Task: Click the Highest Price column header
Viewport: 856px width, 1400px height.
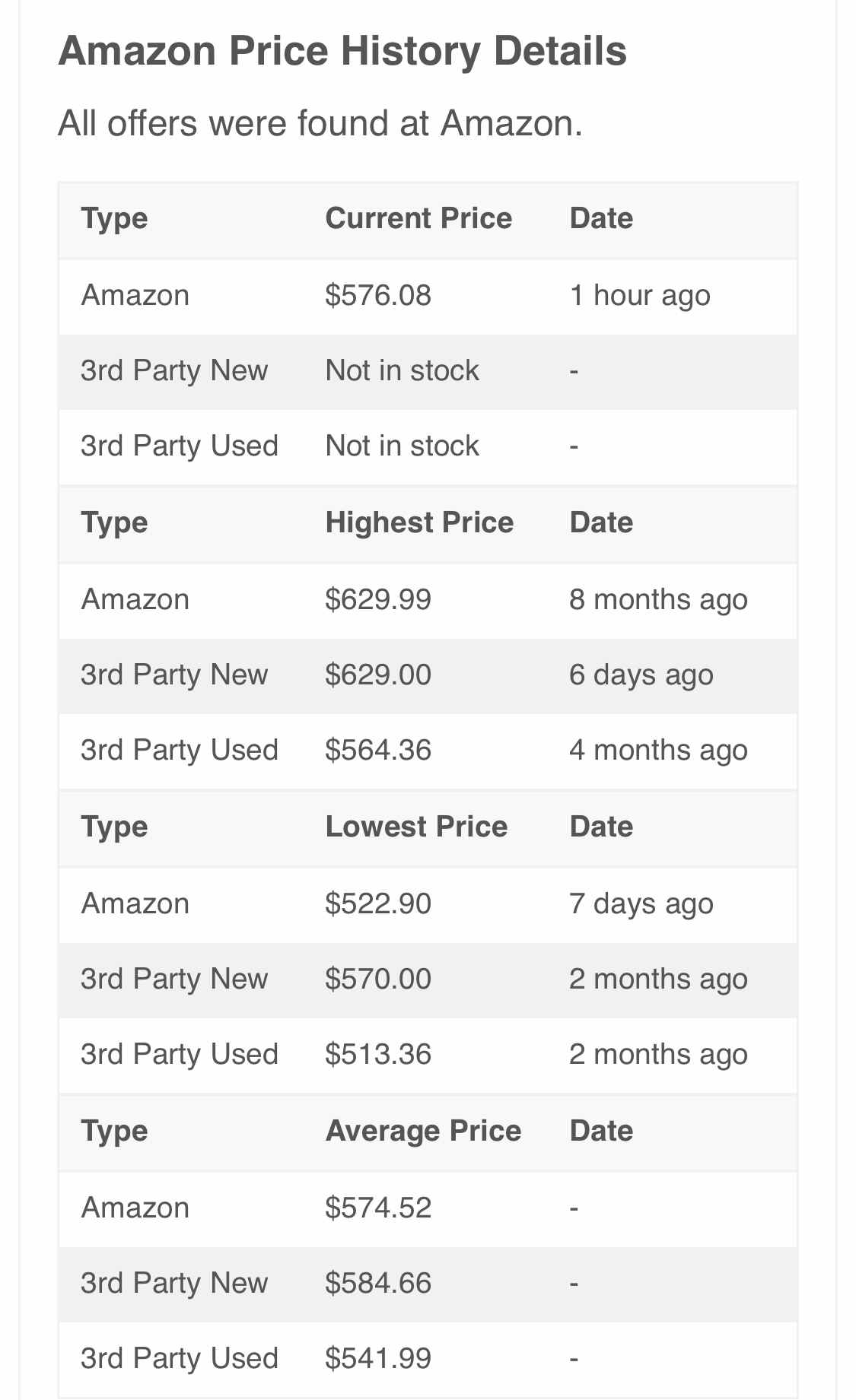Action: [419, 523]
